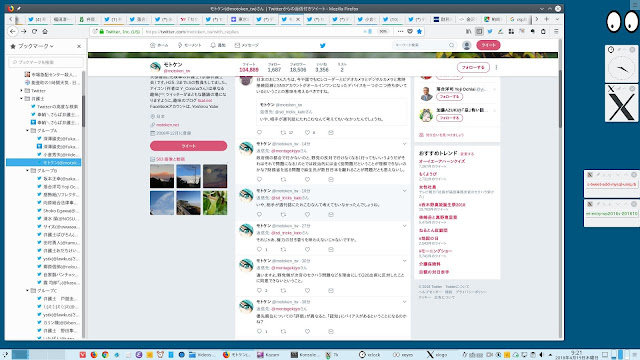Reload the current page
The height and width of the screenshot is (360, 640).
click(x=34, y=31)
